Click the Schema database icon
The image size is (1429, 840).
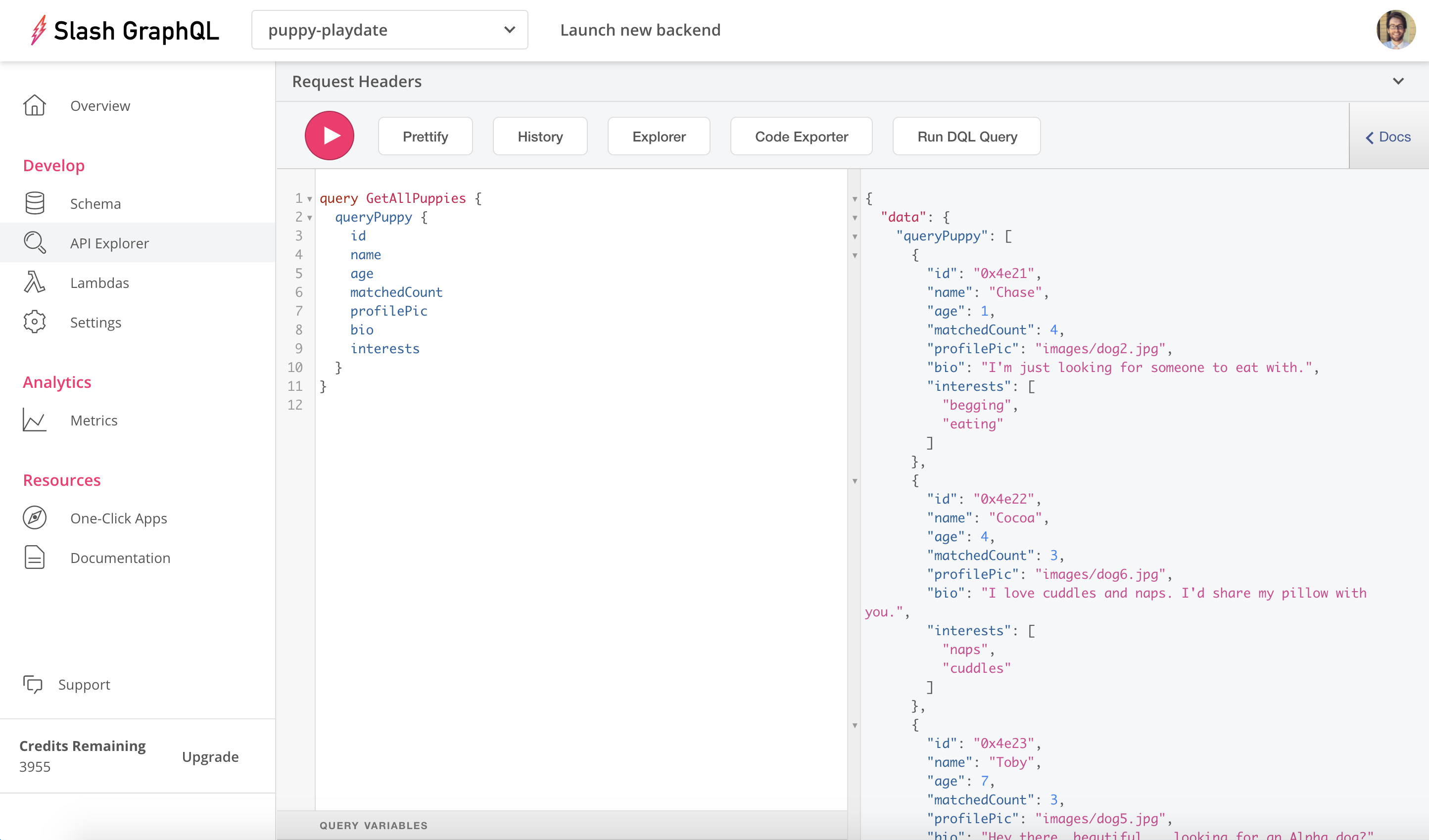35,203
